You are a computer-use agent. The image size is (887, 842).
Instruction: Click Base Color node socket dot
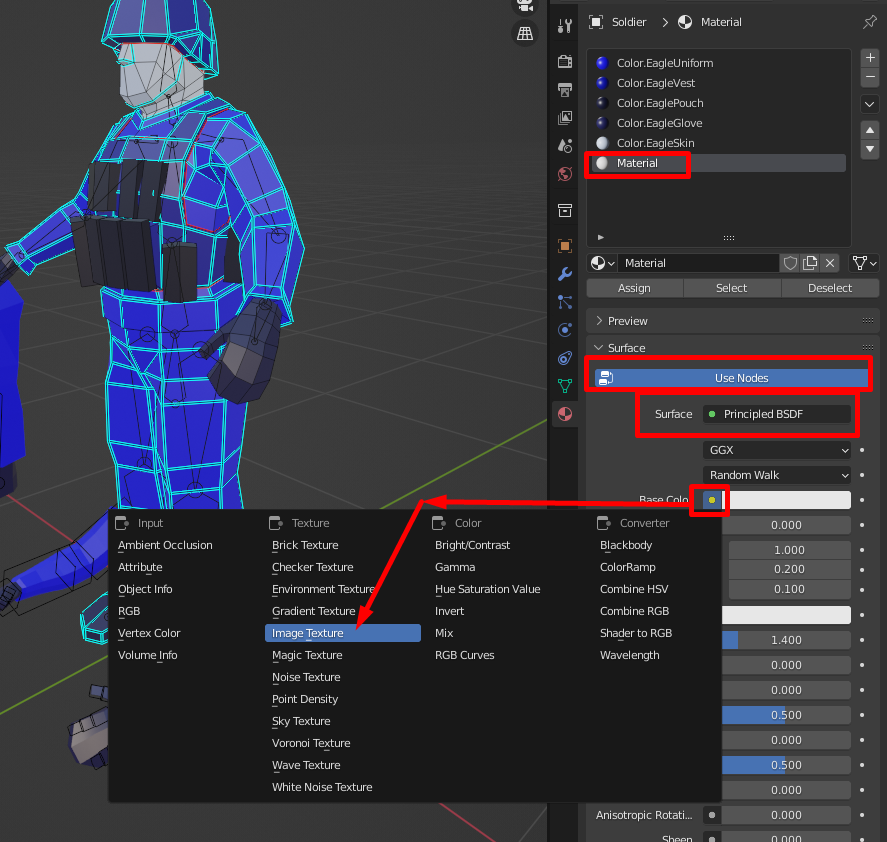(x=712, y=500)
